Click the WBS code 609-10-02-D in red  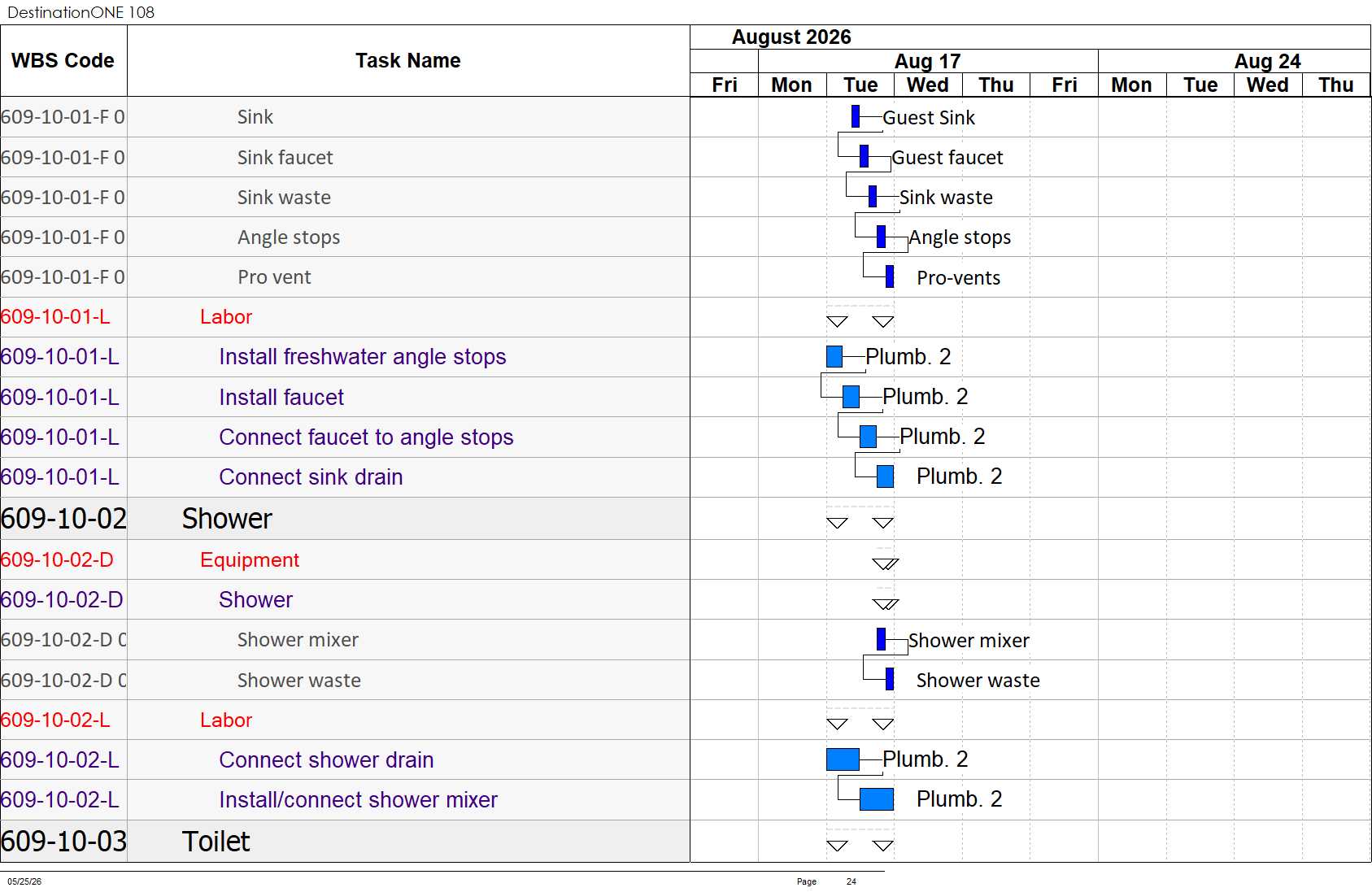click(x=57, y=559)
